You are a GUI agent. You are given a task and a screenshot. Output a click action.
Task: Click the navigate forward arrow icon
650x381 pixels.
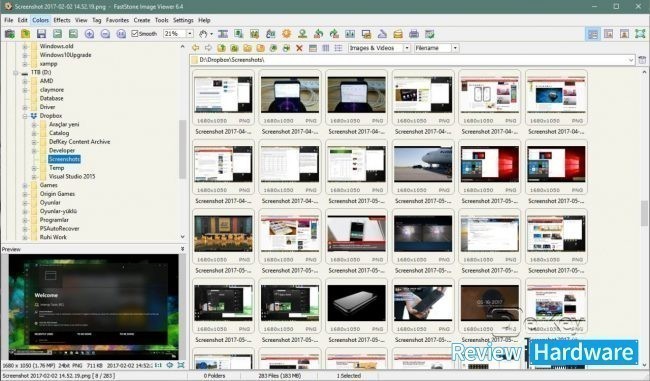(209, 48)
